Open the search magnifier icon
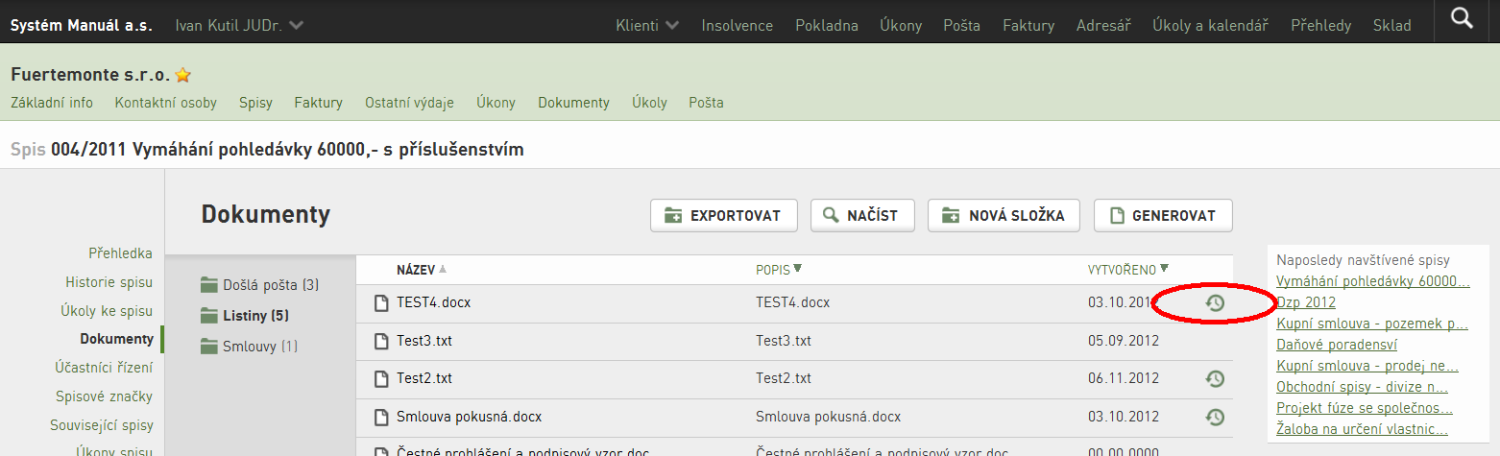This screenshot has height=456, width=1500. [x=1462, y=17]
